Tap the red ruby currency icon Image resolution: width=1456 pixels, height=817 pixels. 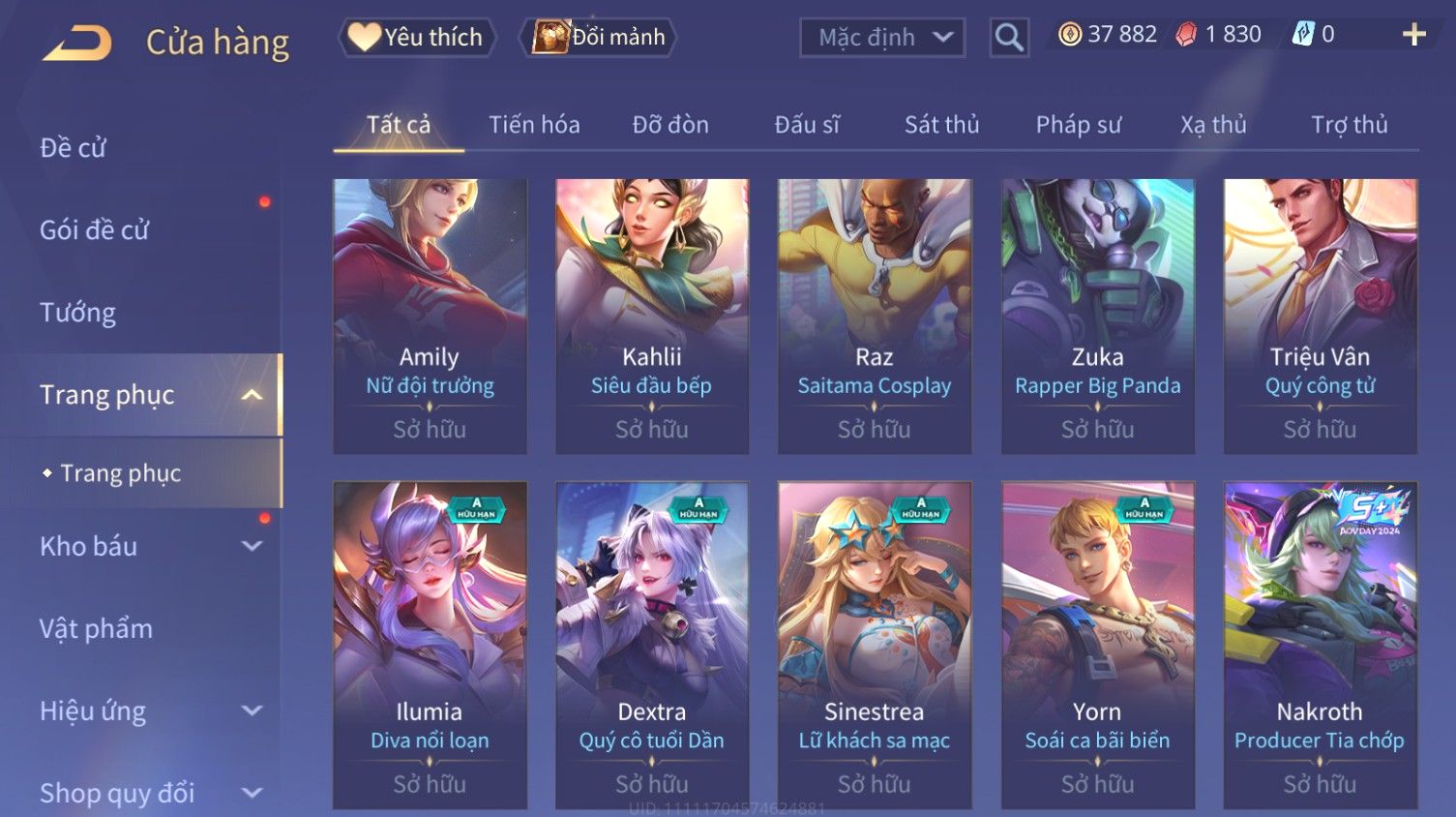pos(1186,35)
